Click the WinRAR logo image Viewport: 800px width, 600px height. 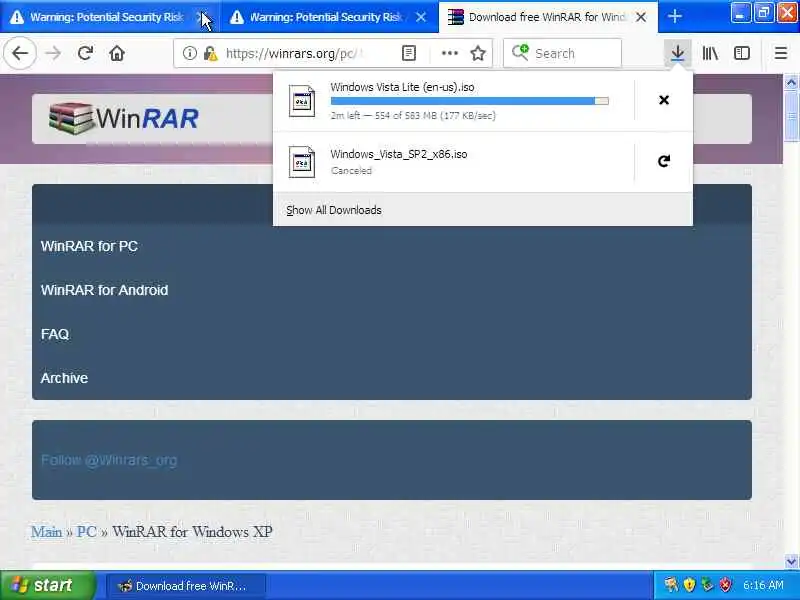click(123, 118)
